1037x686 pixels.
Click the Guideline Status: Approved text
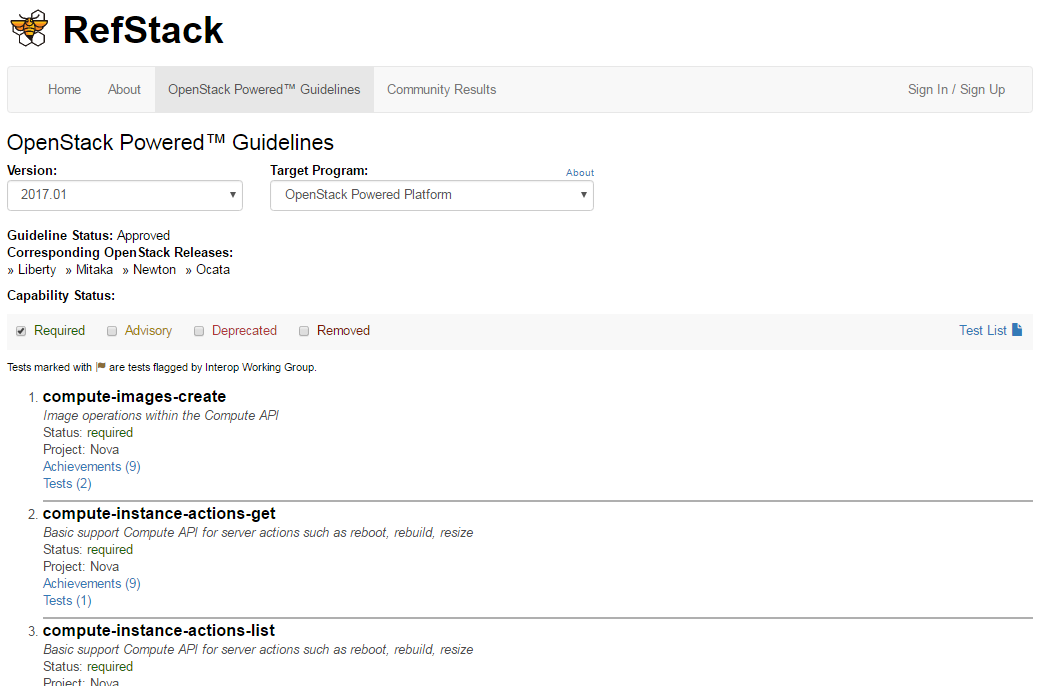[89, 236]
